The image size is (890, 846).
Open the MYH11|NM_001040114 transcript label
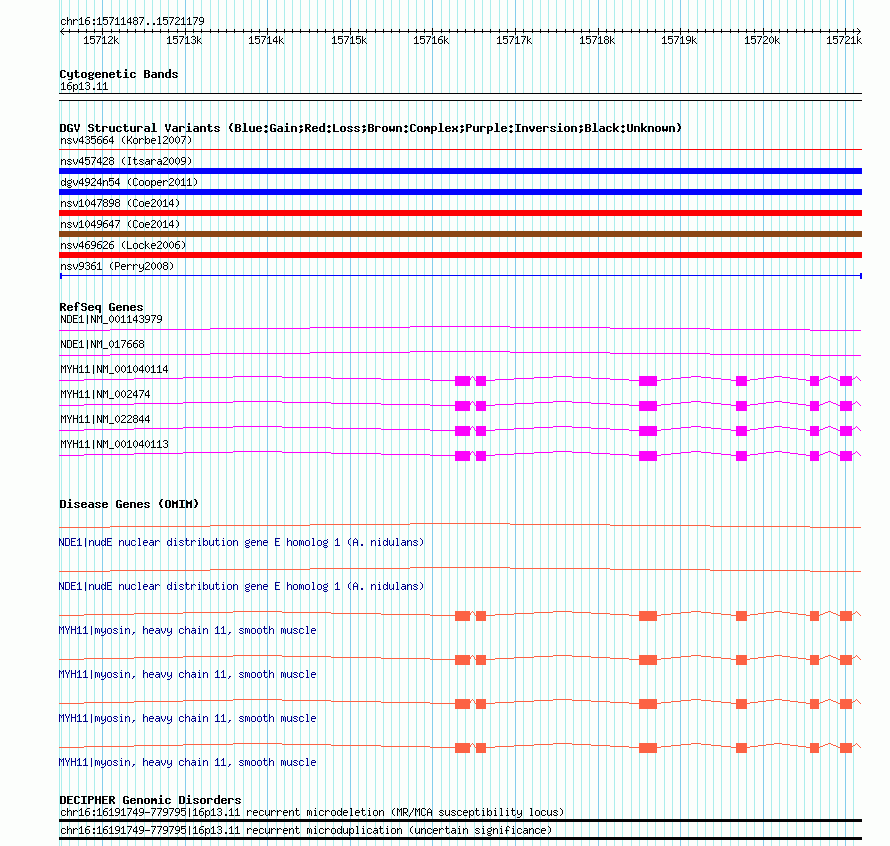tap(114, 369)
